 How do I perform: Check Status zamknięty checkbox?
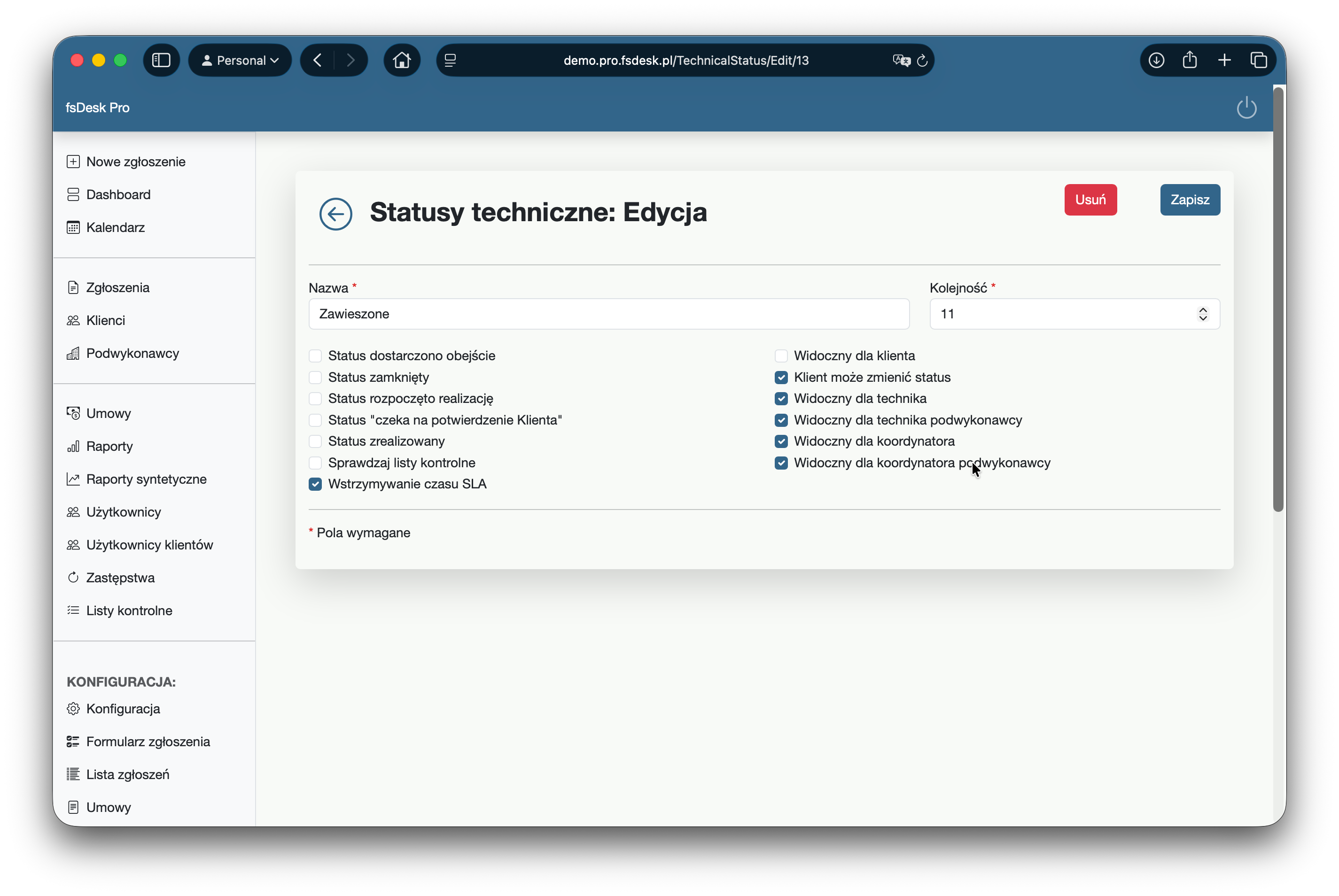pyautogui.click(x=315, y=377)
